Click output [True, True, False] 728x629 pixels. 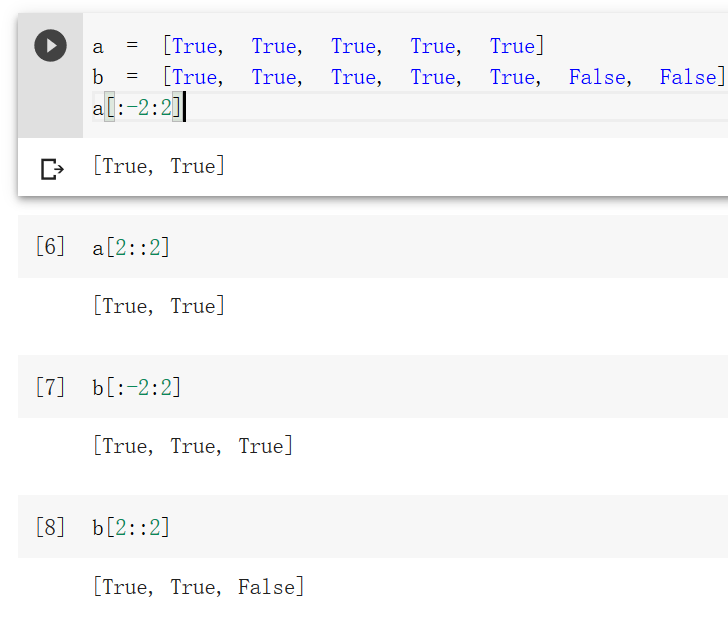point(199,587)
